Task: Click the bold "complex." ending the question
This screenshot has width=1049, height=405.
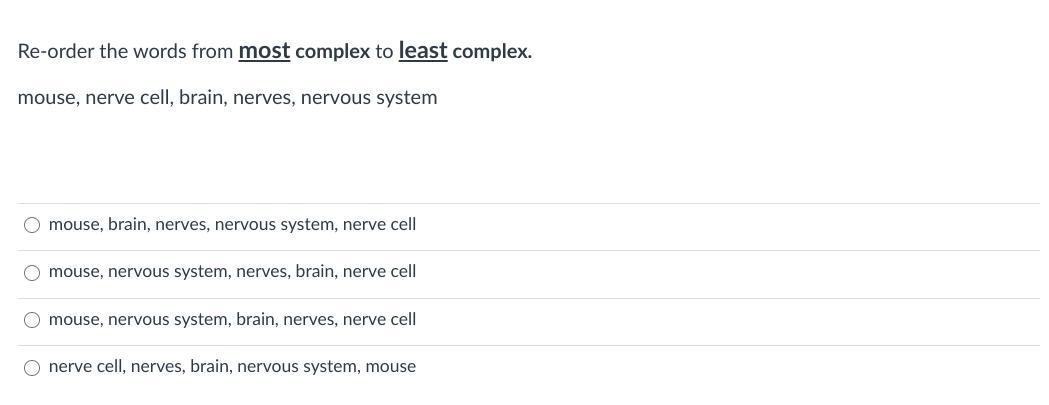Action: (x=492, y=52)
